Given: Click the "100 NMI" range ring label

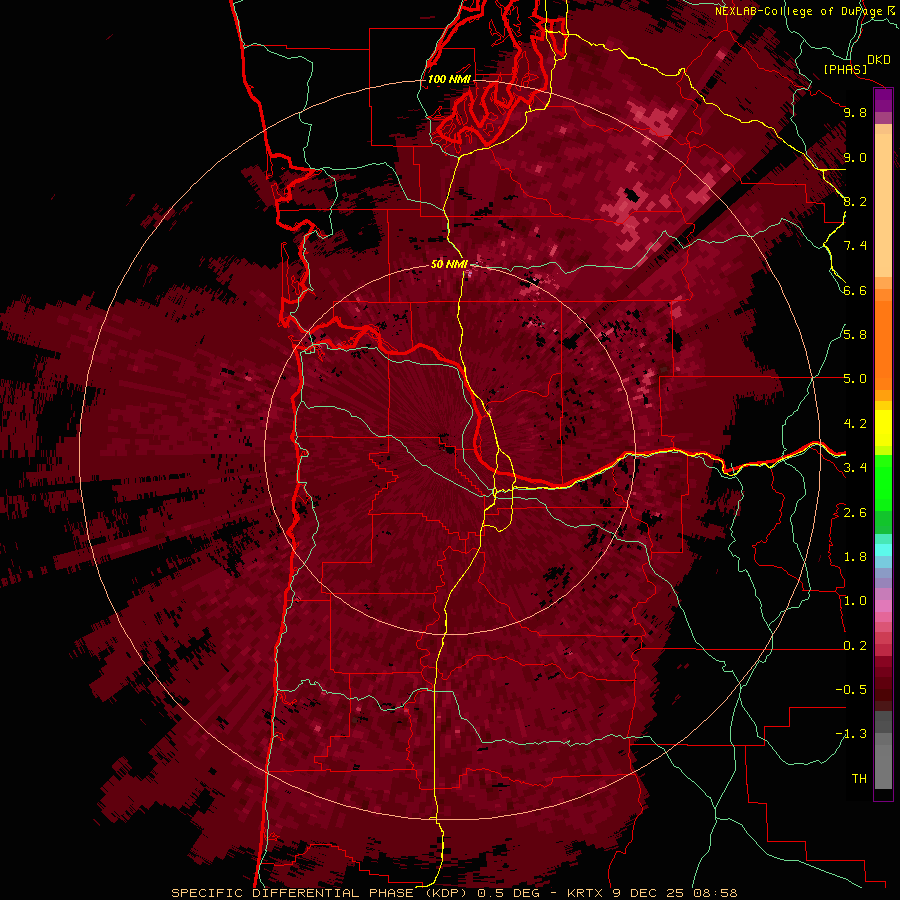Looking at the screenshot, I should [x=449, y=79].
